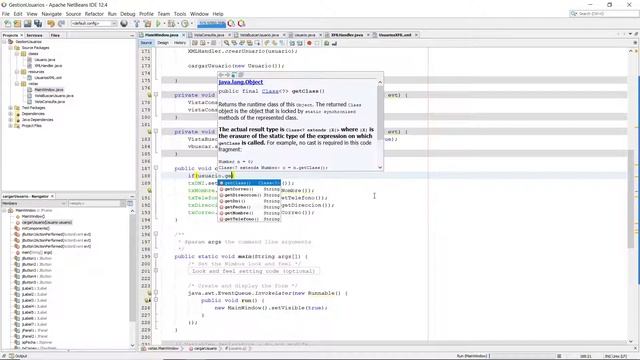
Task: Follow the Class link in Javadoc signature
Action: 270,91
